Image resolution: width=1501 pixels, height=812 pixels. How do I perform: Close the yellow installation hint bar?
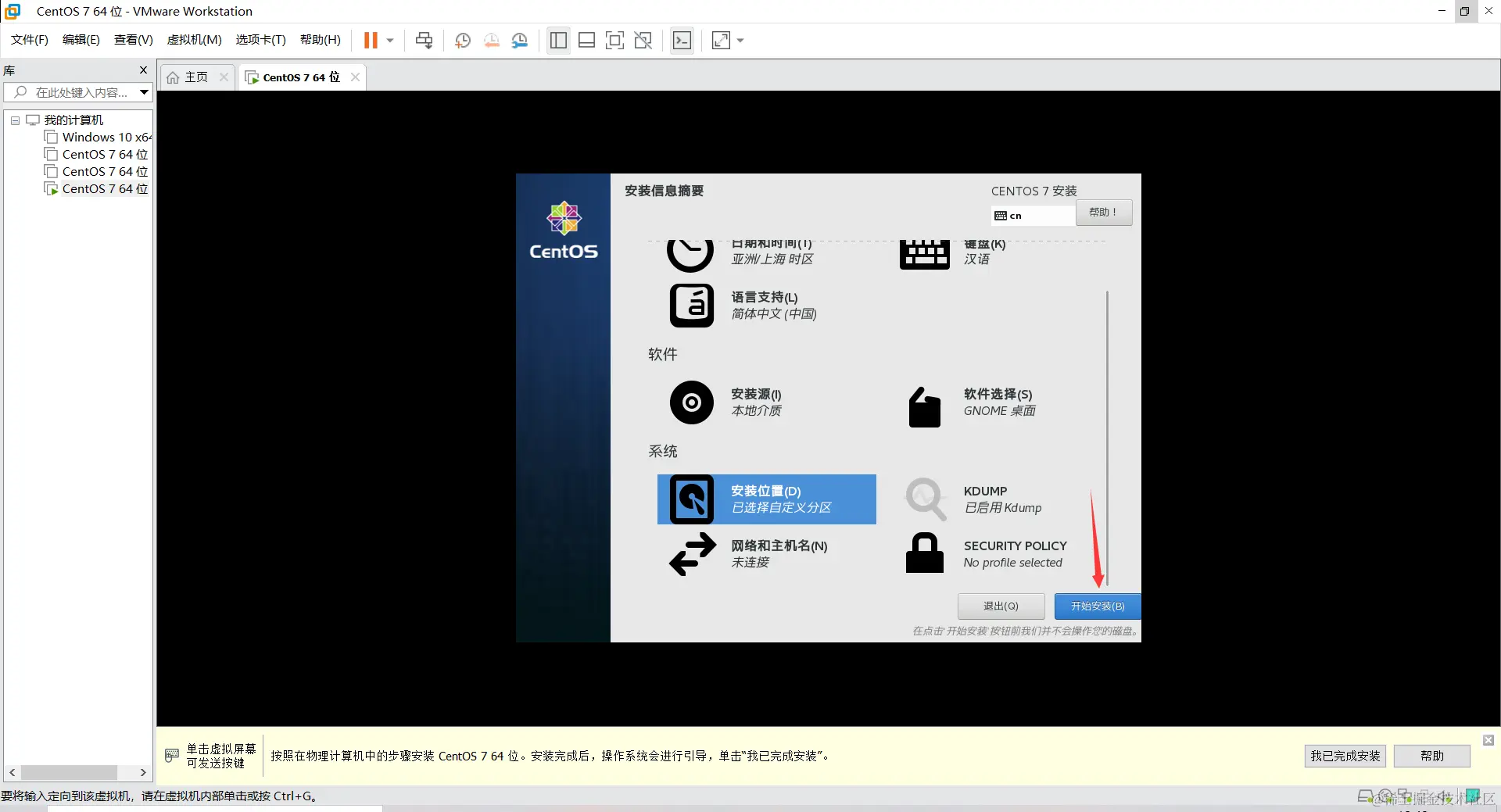click(x=1488, y=740)
